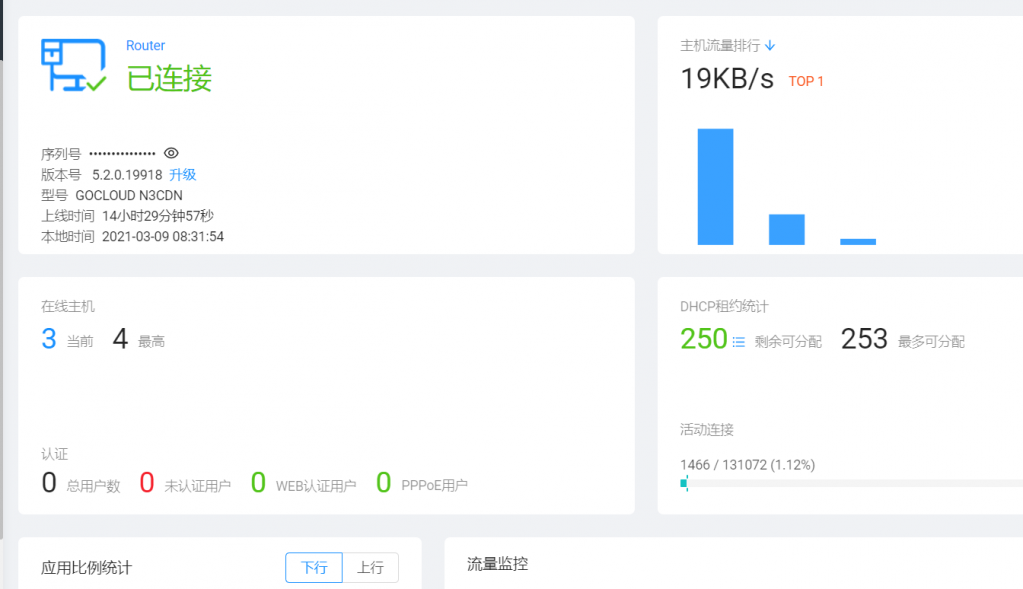Image resolution: width=1023 pixels, height=589 pixels.
Task: Click the red 未认证用户 count
Action: (x=147, y=483)
